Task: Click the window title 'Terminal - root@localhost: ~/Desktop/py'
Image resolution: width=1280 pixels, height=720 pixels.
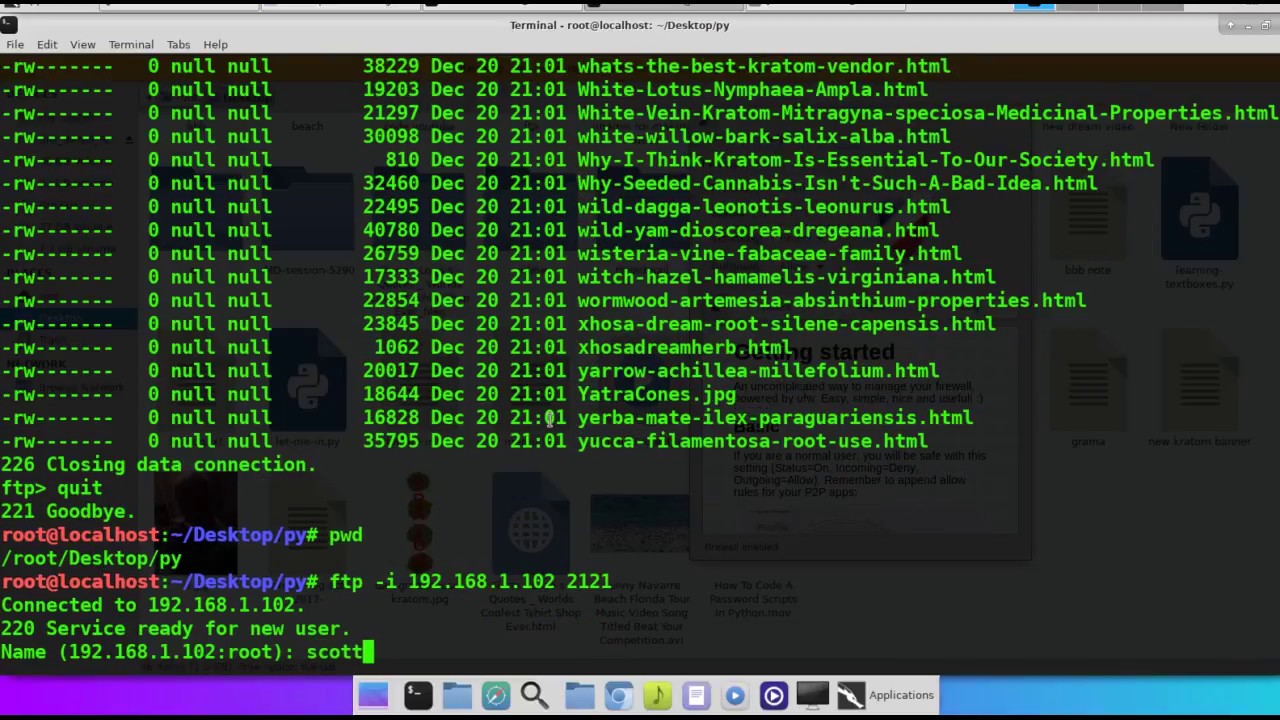Action: [x=619, y=25]
